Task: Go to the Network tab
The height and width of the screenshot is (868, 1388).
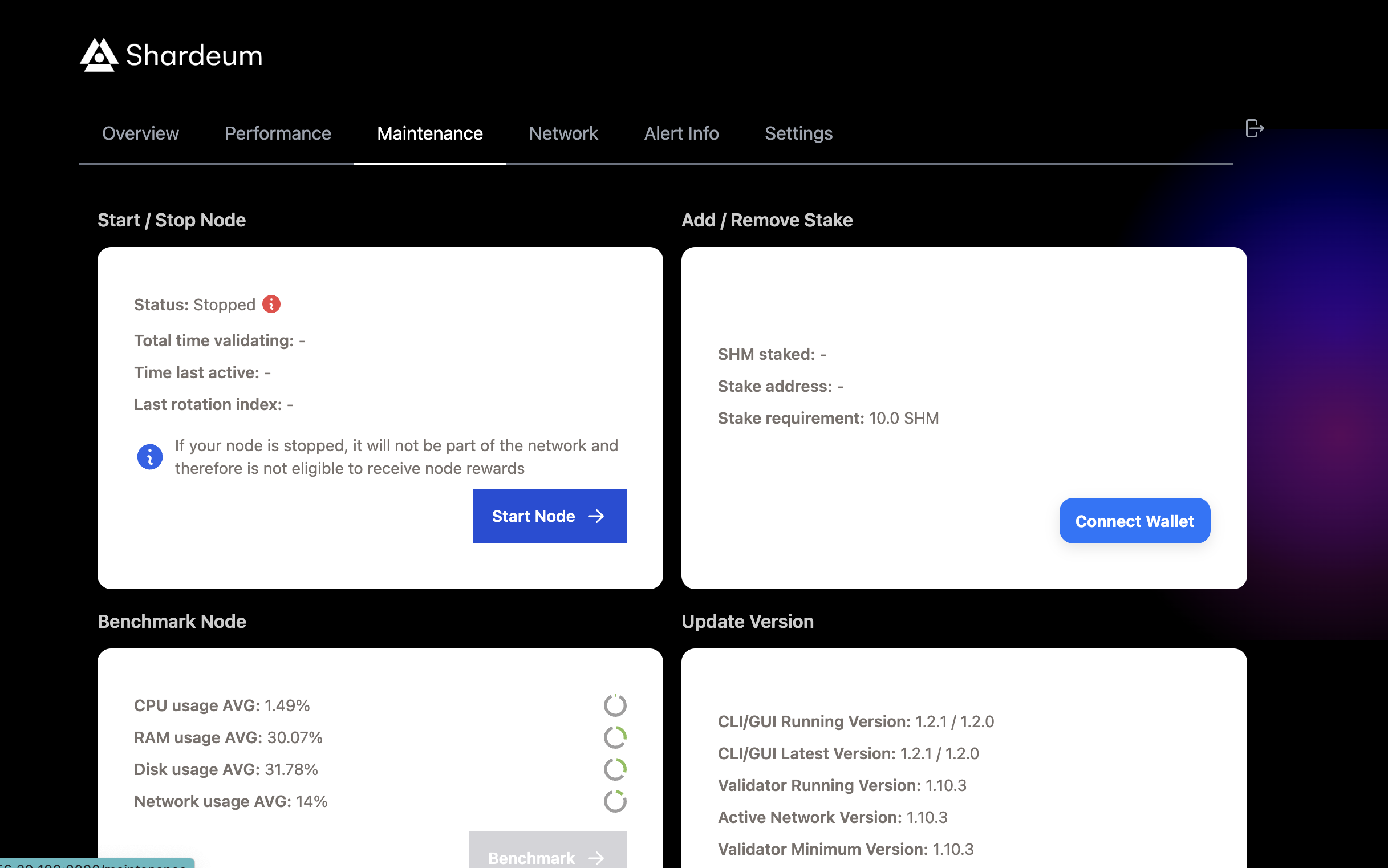Action: tap(563, 133)
